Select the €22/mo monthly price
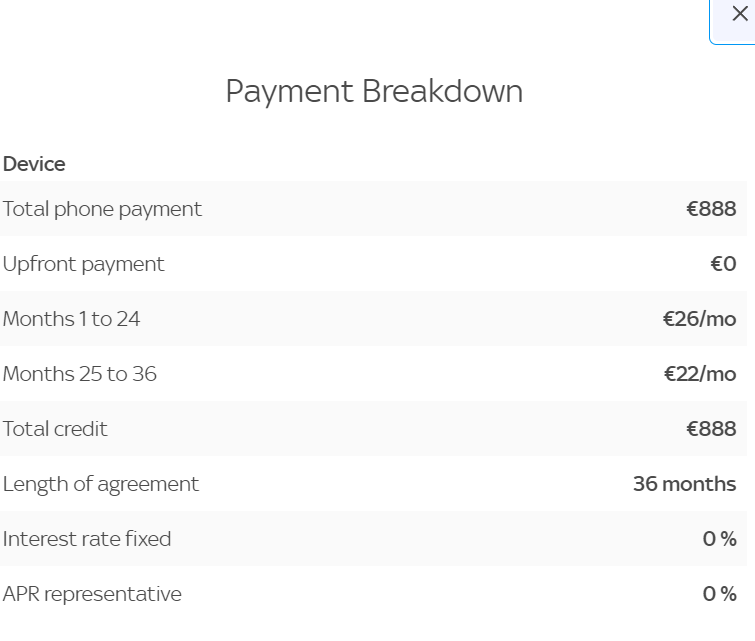The height and width of the screenshot is (641, 755). pyautogui.click(x=700, y=374)
